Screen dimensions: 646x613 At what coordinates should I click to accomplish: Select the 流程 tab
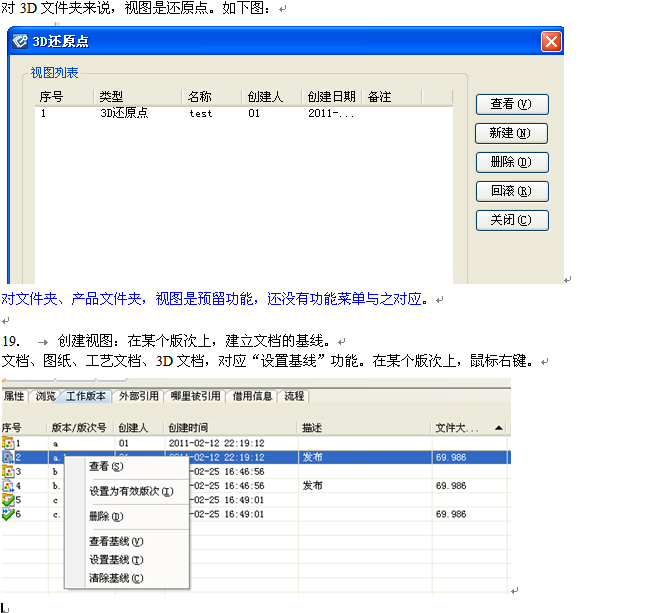tap(294, 396)
